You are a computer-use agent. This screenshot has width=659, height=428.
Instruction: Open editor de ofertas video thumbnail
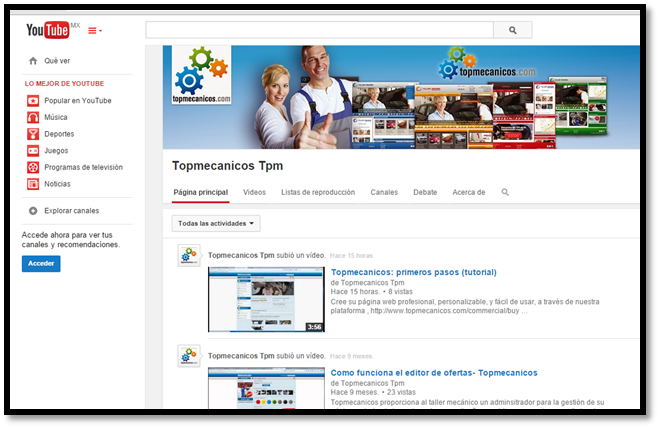point(266,388)
